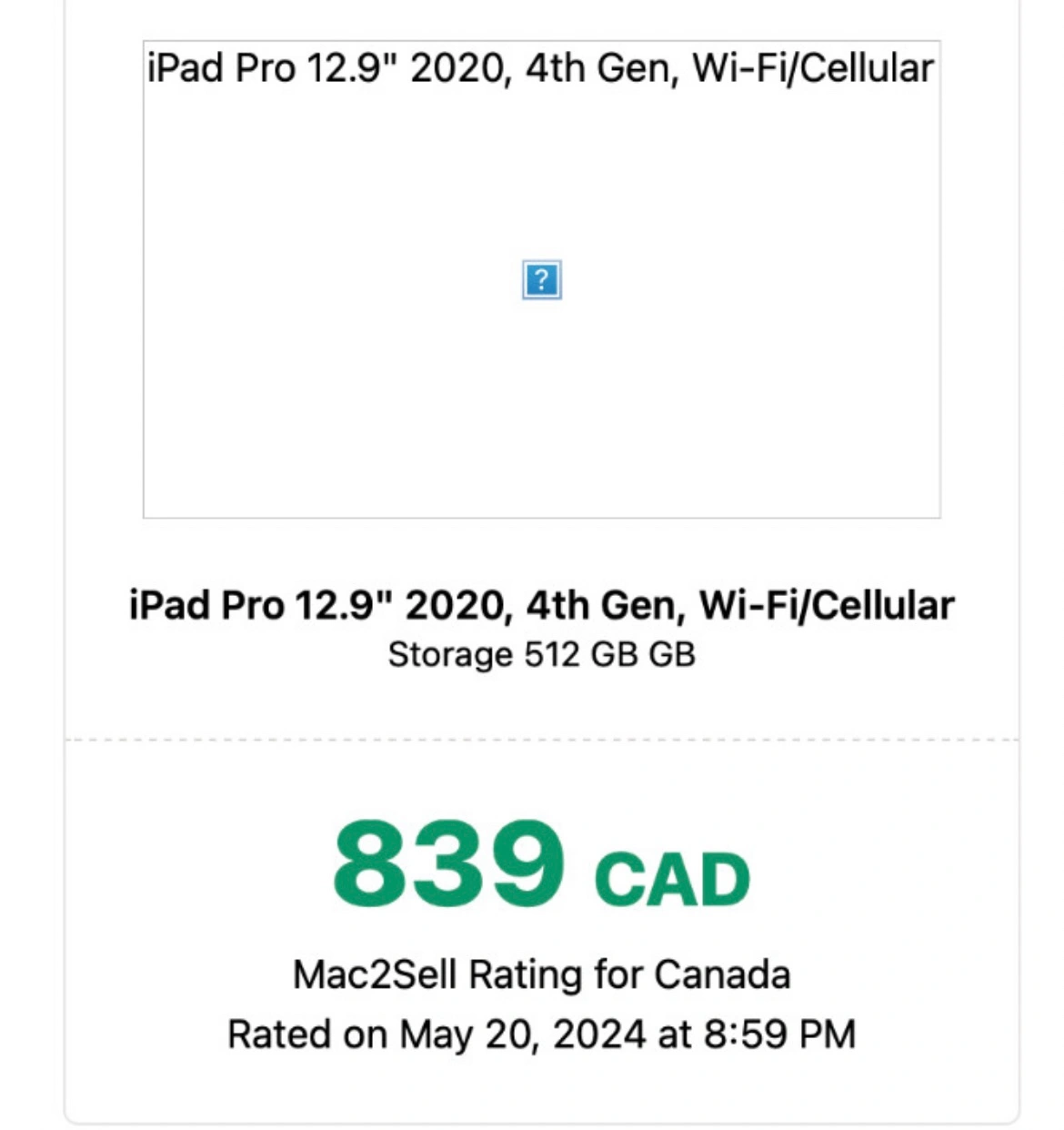Click the word "Mac2Sell"
The width and height of the screenshot is (1064, 1130).
[374, 974]
